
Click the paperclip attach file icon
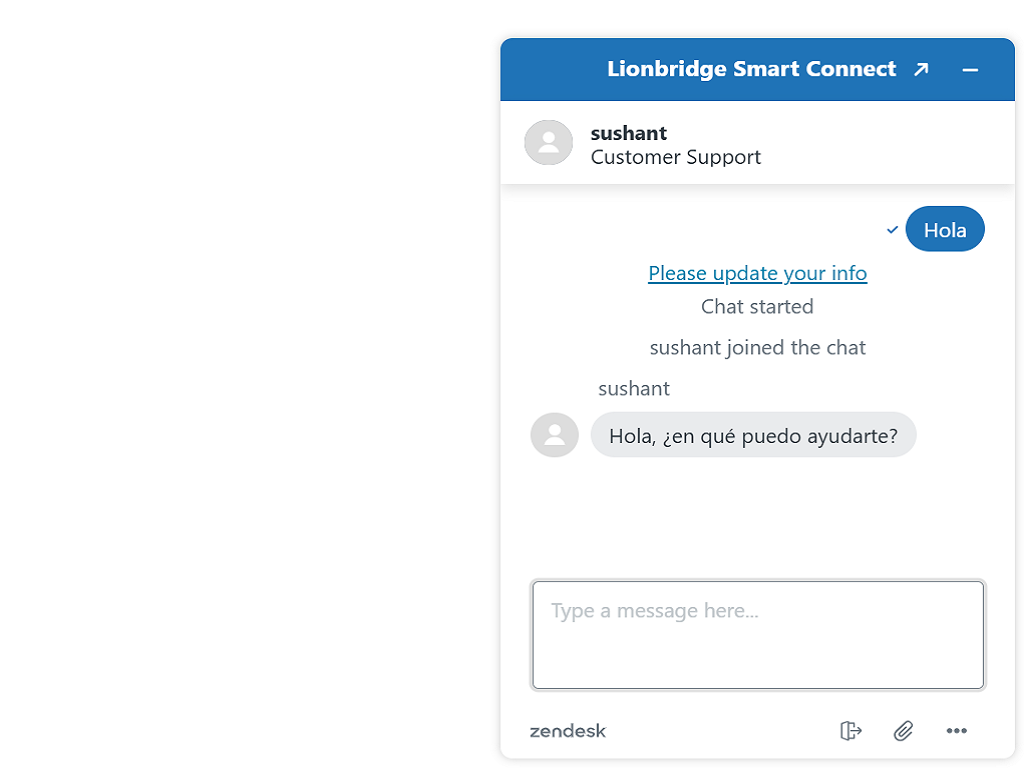pos(903,731)
